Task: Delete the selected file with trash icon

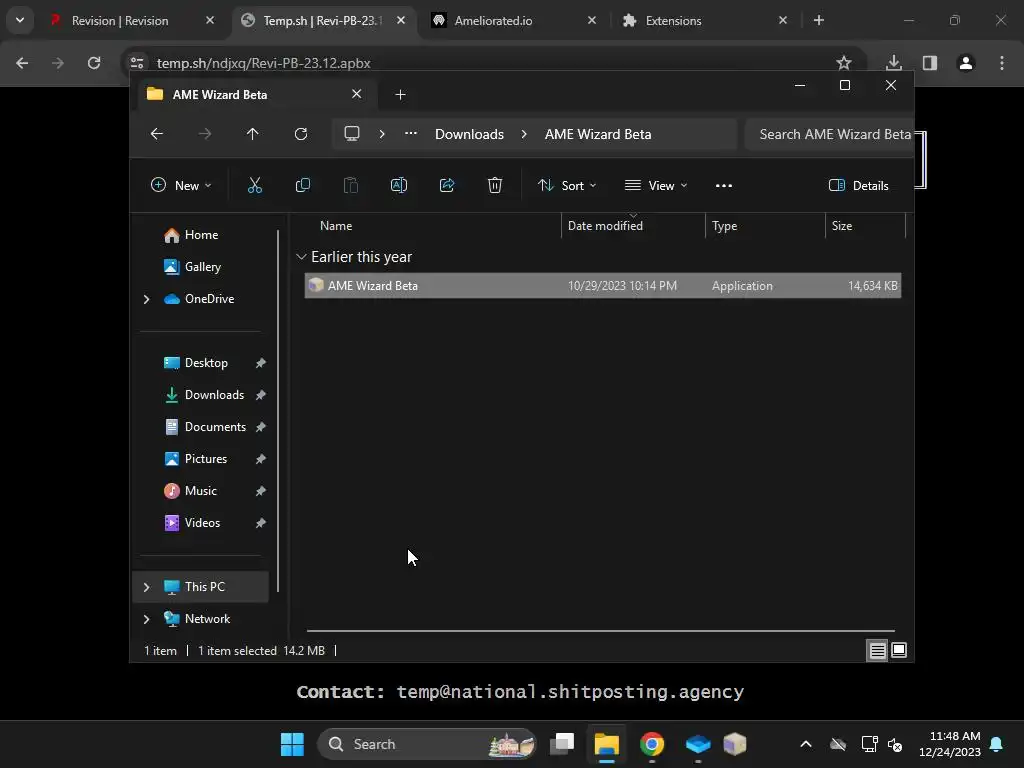Action: [495, 185]
